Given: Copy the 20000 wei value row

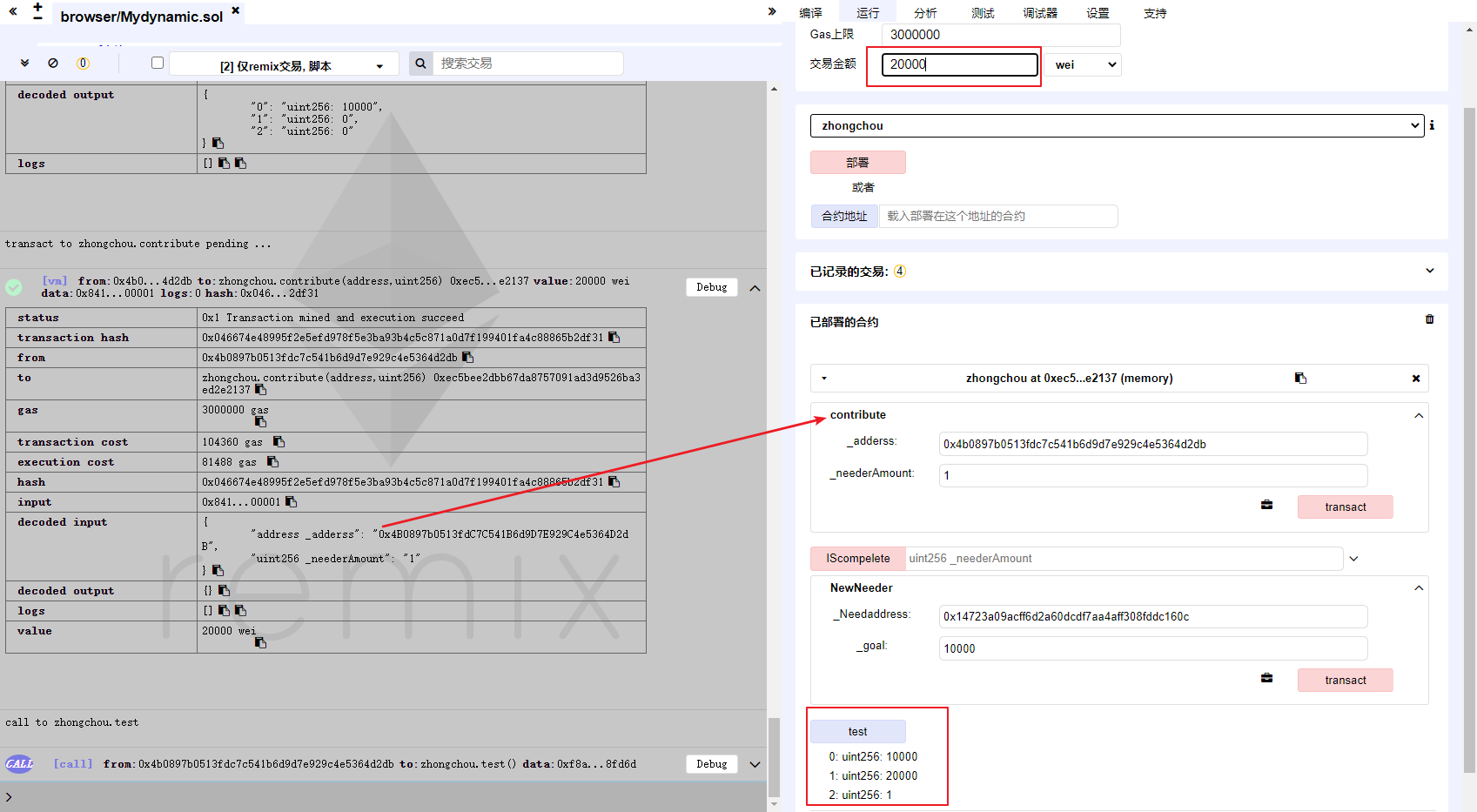Looking at the screenshot, I should pyautogui.click(x=260, y=642).
